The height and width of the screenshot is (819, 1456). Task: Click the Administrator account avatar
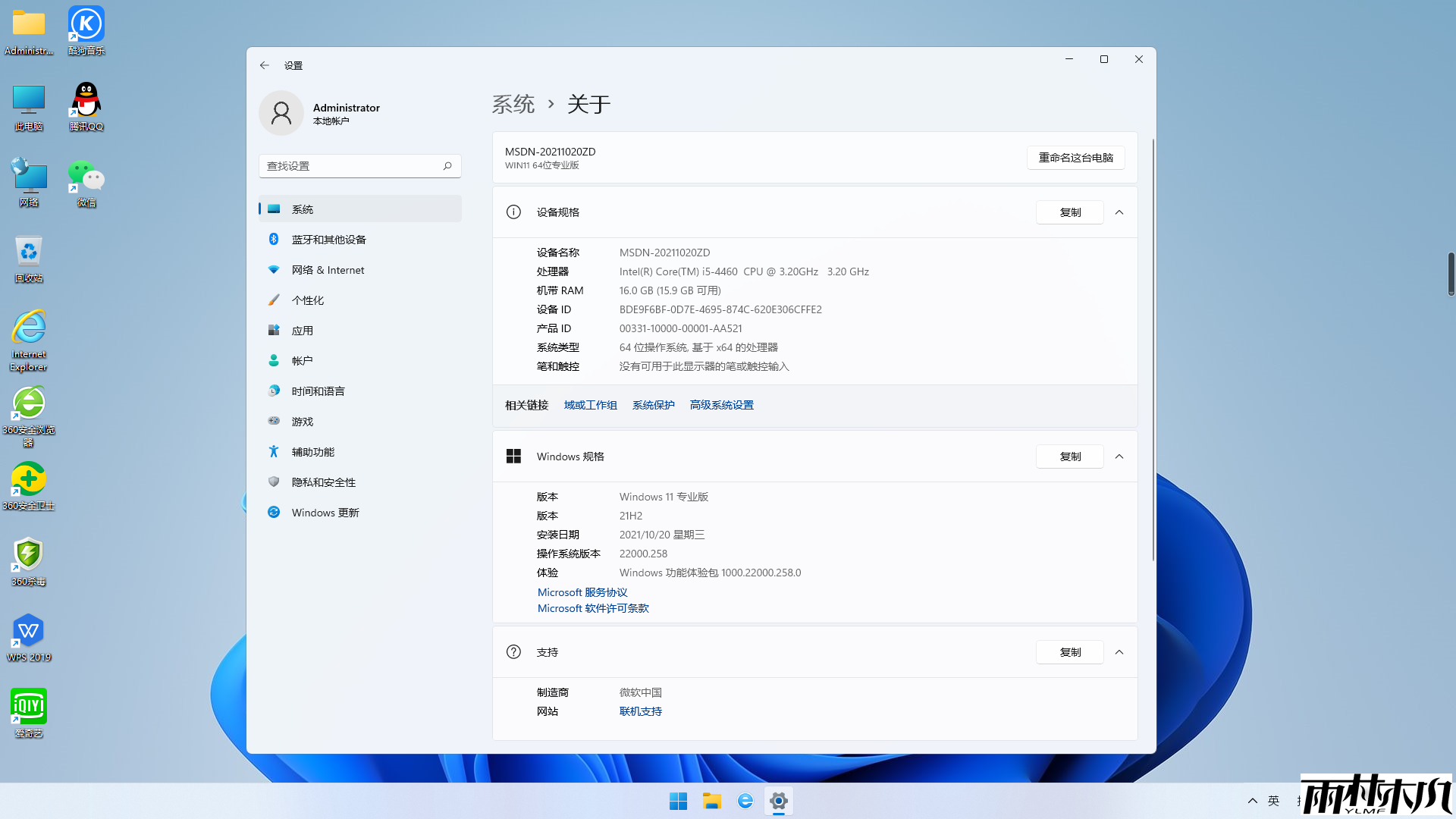pyautogui.click(x=281, y=113)
